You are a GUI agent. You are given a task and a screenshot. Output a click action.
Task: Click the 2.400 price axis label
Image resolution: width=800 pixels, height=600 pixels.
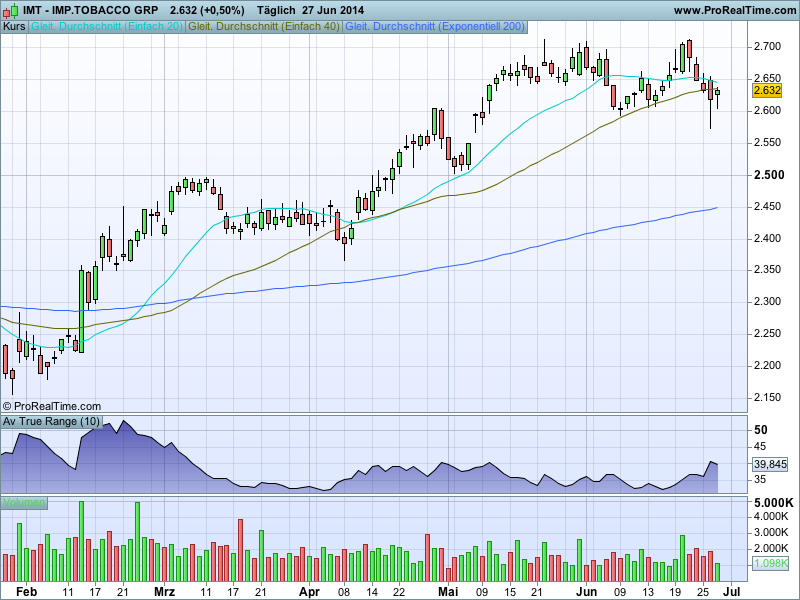767,239
